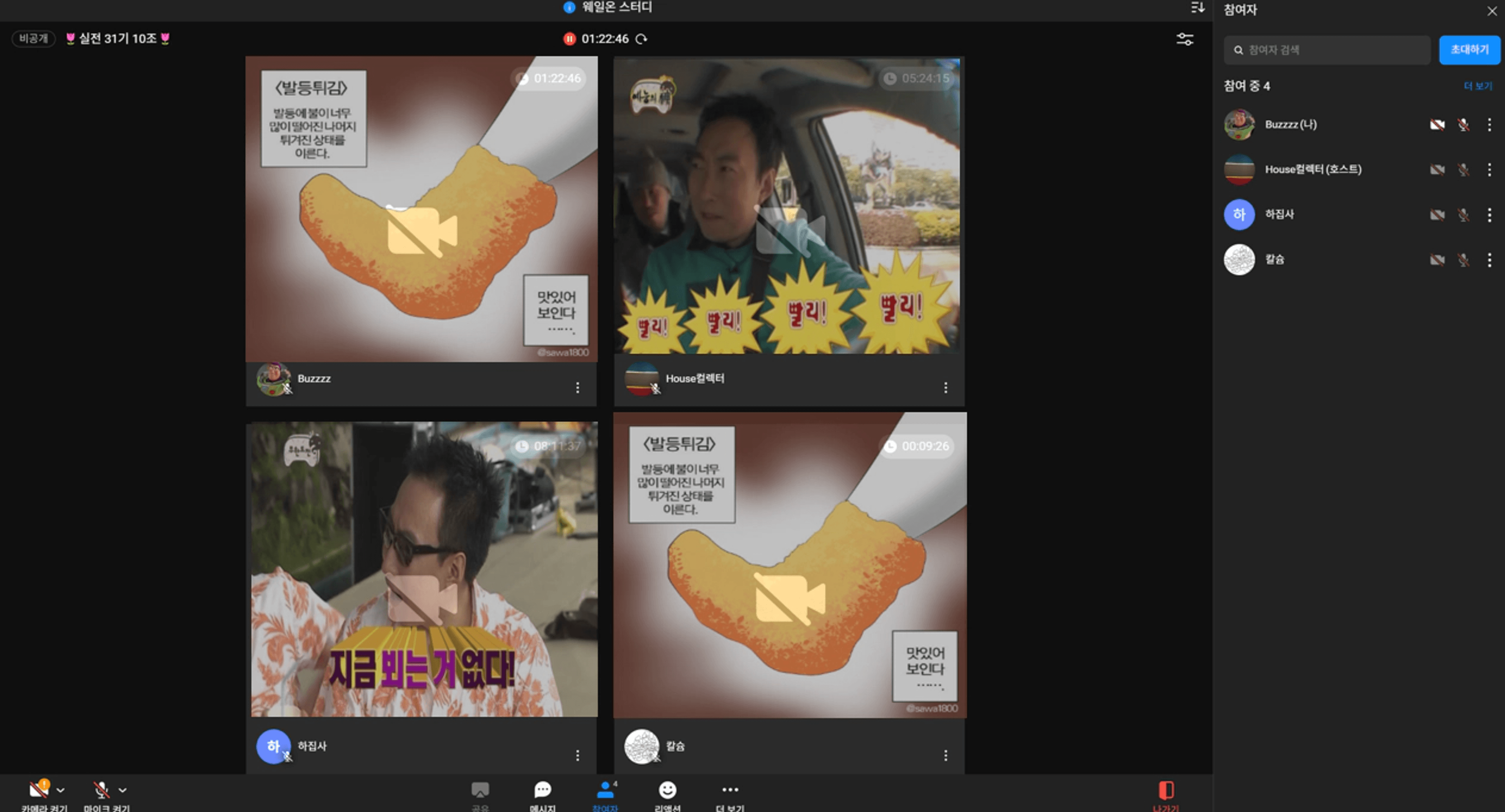Open layout settings sliders icon
Image resolution: width=1505 pixels, height=812 pixels.
coord(1184,39)
